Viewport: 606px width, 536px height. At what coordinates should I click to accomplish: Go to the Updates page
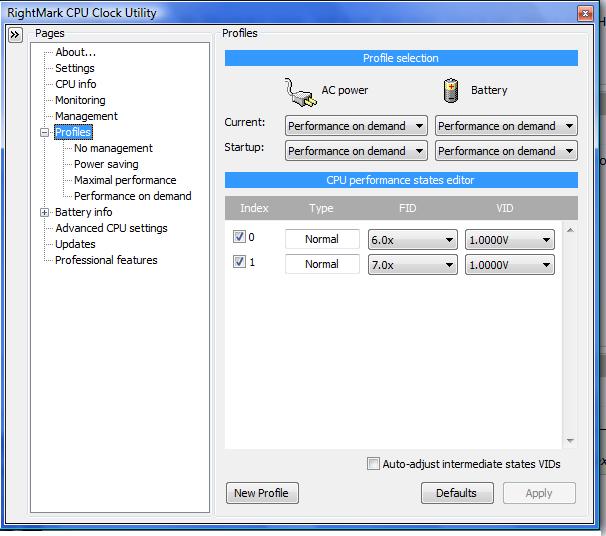pos(75,244)
